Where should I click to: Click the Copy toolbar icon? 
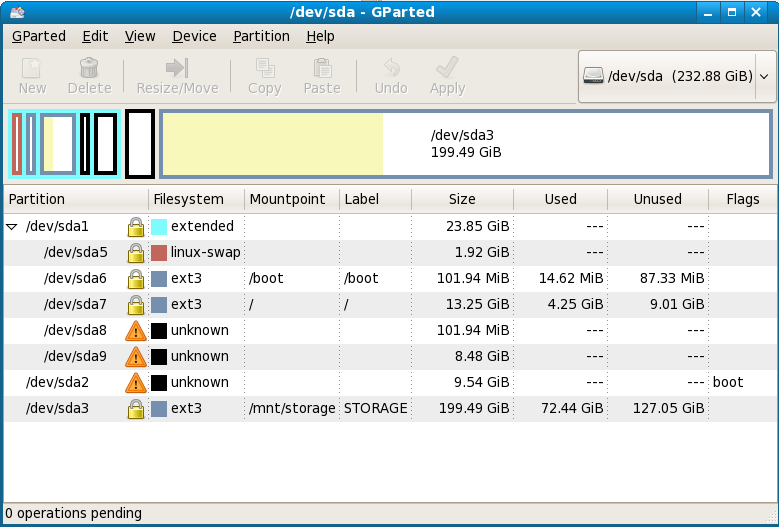pyautogui.click(x=265, y=68)
